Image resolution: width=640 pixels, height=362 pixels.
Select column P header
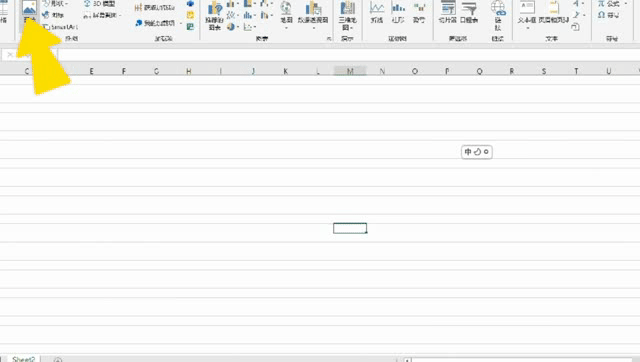(447, 71)
